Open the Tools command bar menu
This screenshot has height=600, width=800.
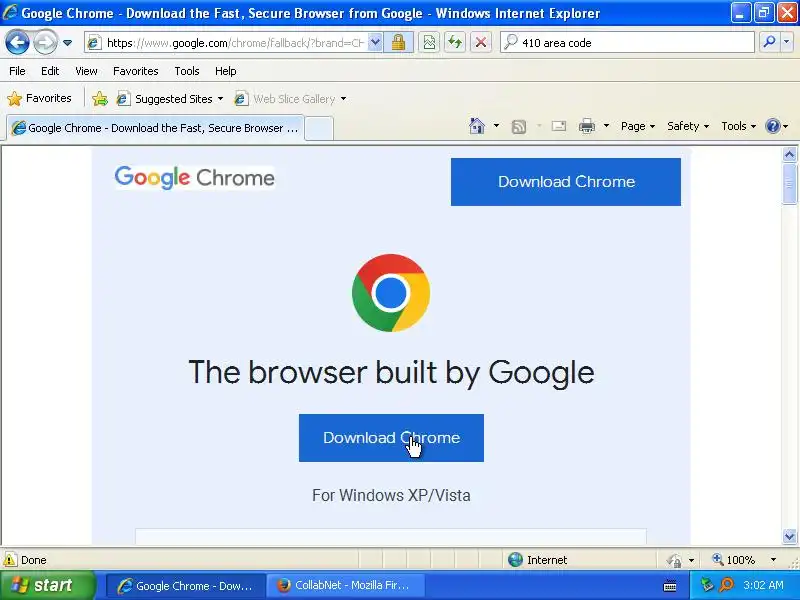(x=738, y=126)
